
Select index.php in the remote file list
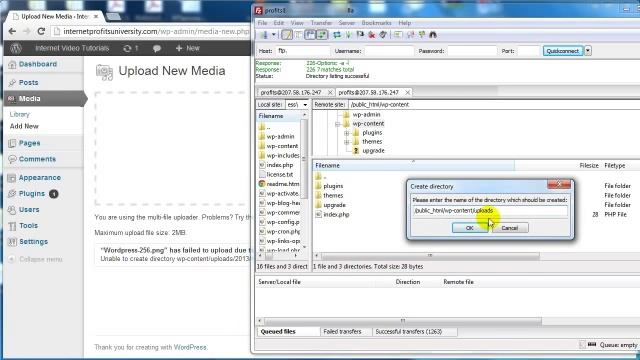pyautogui.click(x=336, y=215)
